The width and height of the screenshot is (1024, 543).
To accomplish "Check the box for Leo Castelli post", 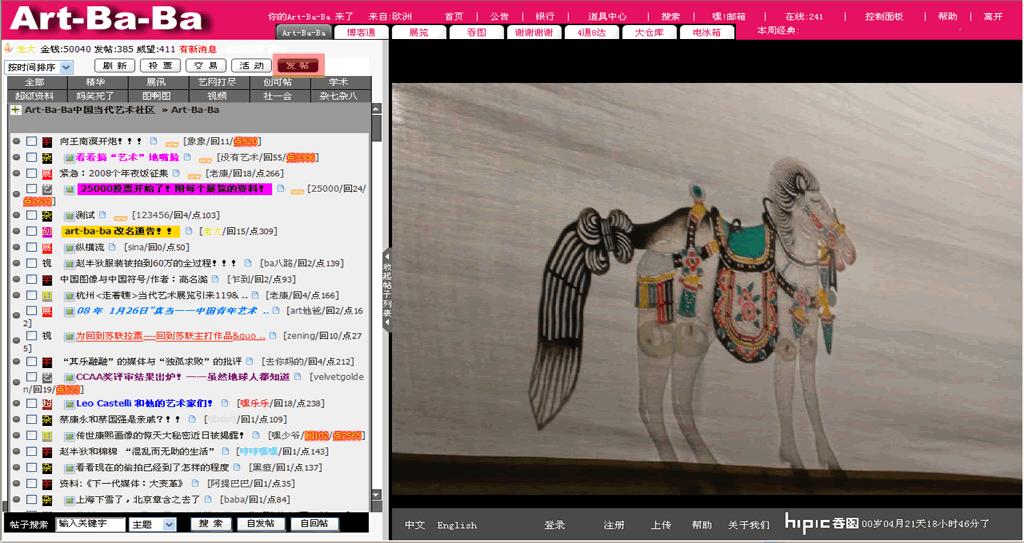I will coord(31,403).
